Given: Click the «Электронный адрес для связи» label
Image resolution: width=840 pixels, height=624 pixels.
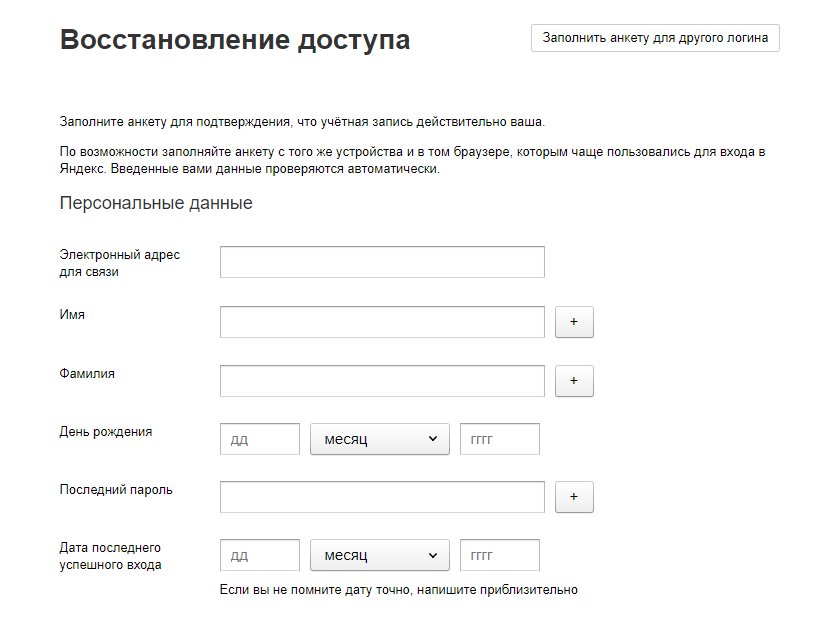Looking at the screenshot, I should [119, 263].
